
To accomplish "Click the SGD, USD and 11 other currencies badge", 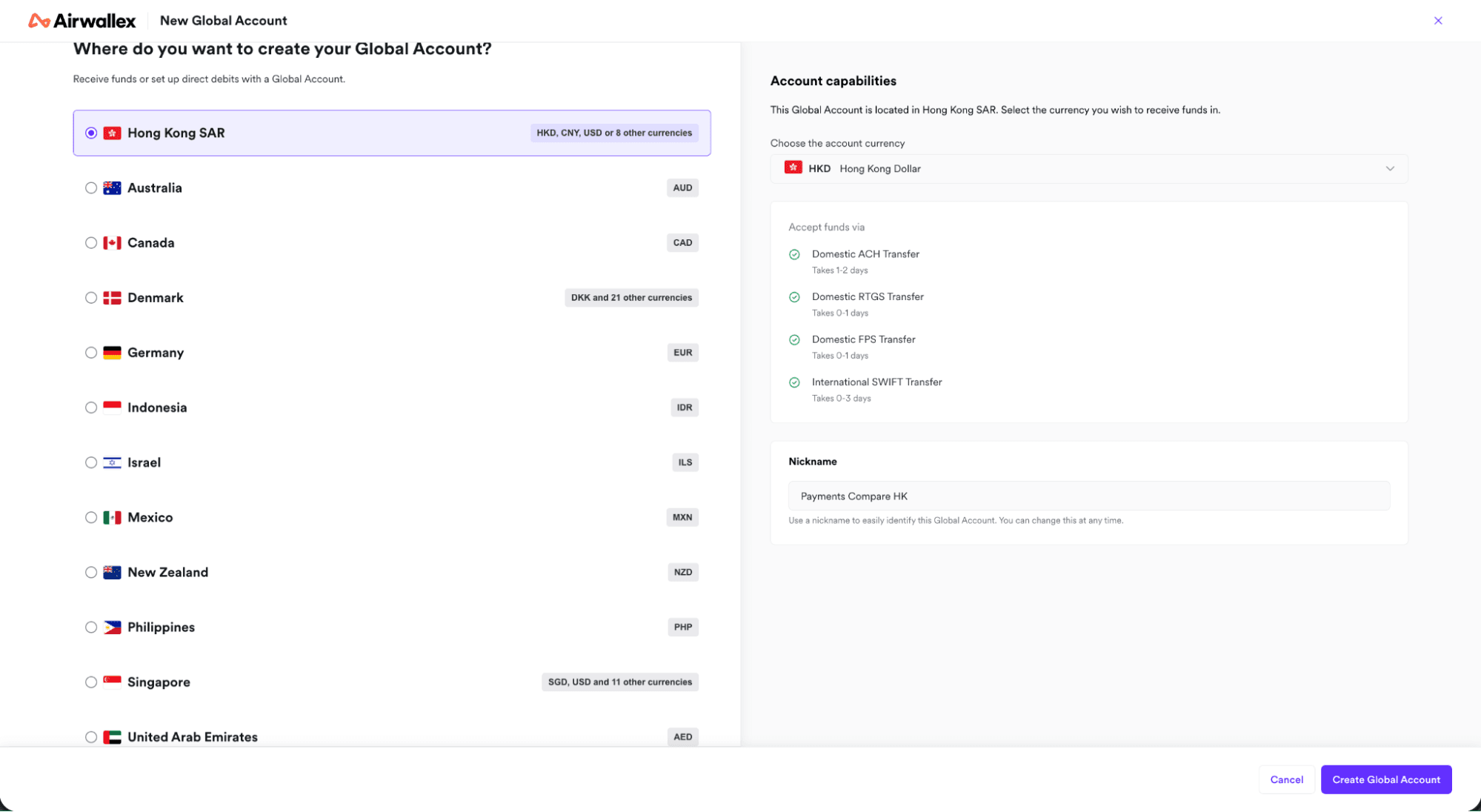I will click(x=619, y=682).
